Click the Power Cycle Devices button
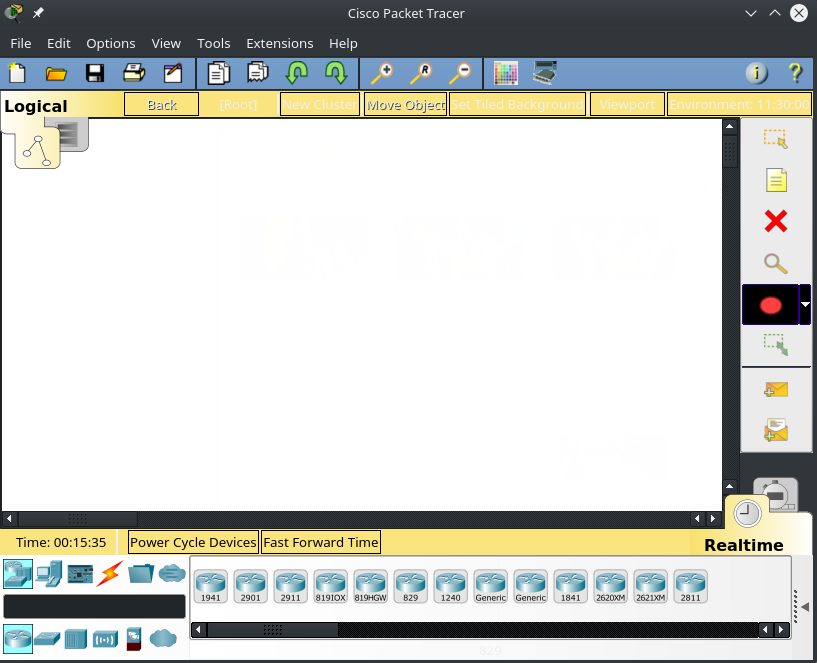 193,542
